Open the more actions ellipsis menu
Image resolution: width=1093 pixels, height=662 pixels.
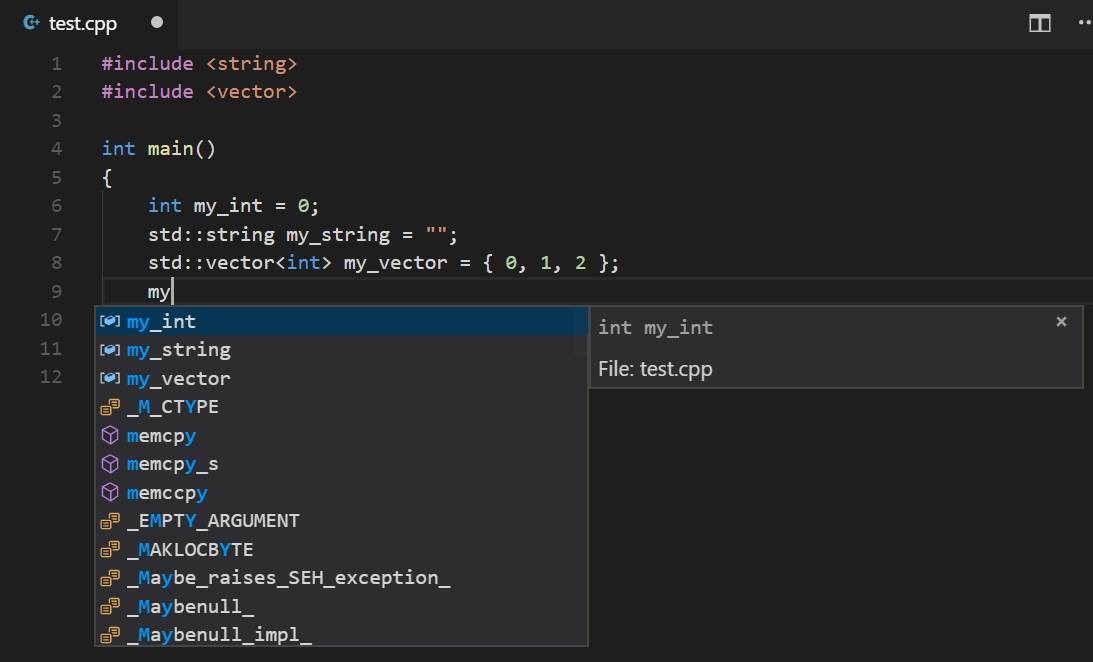pos(1086,23)
